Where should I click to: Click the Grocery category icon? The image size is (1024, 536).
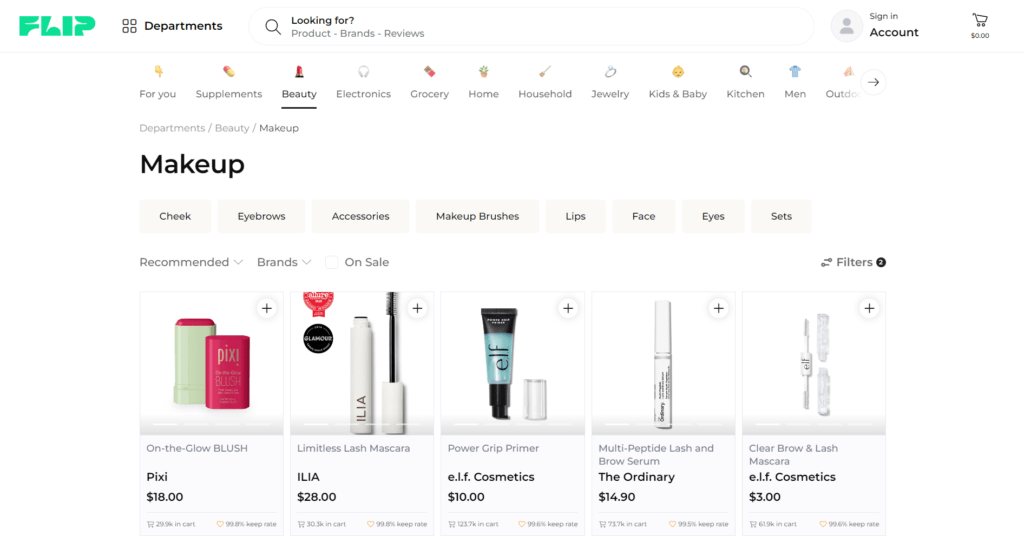[429, 71]
